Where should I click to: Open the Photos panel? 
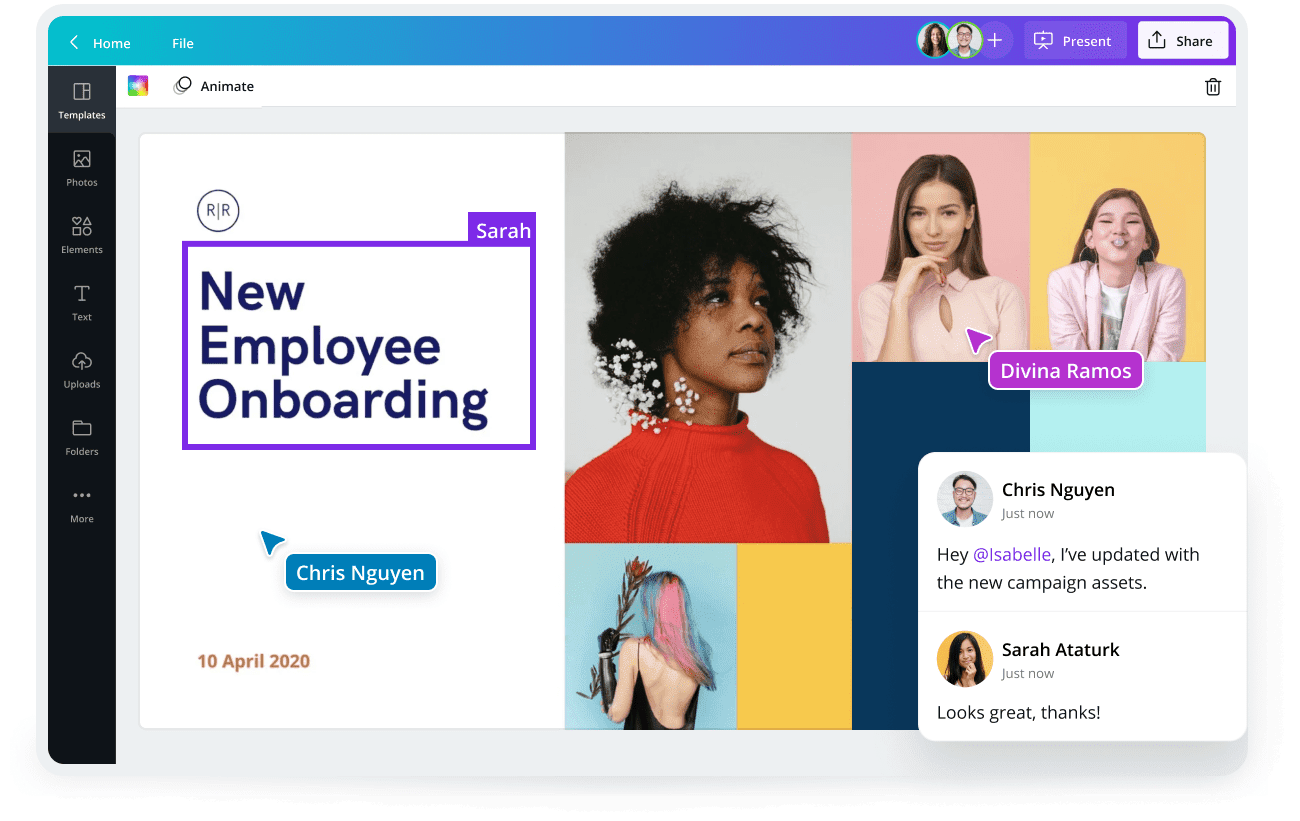pyautogui.click(x=81, y=167)
